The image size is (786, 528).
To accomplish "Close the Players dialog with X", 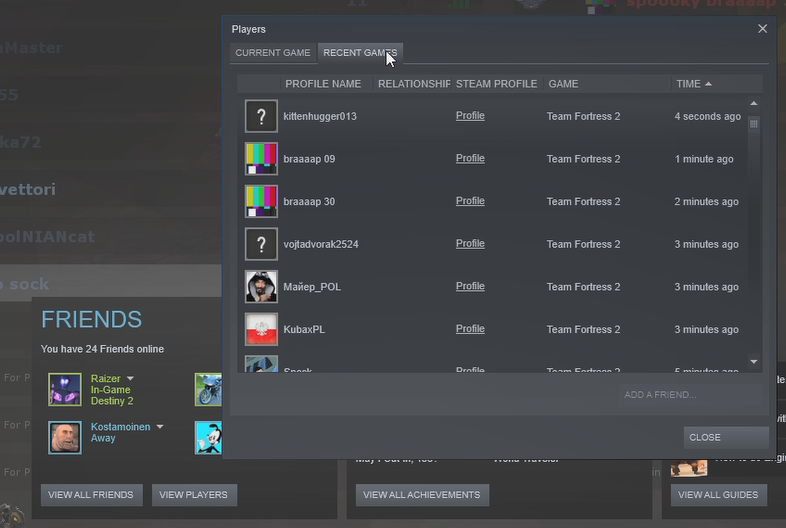I will point(762,29).
